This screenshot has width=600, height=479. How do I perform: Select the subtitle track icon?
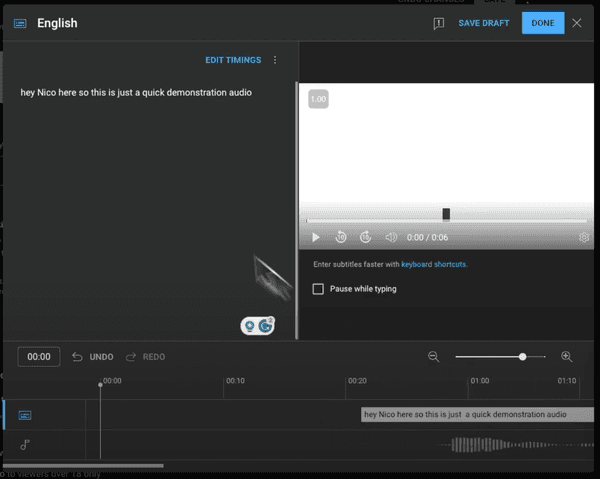click(x=25, y=415)
